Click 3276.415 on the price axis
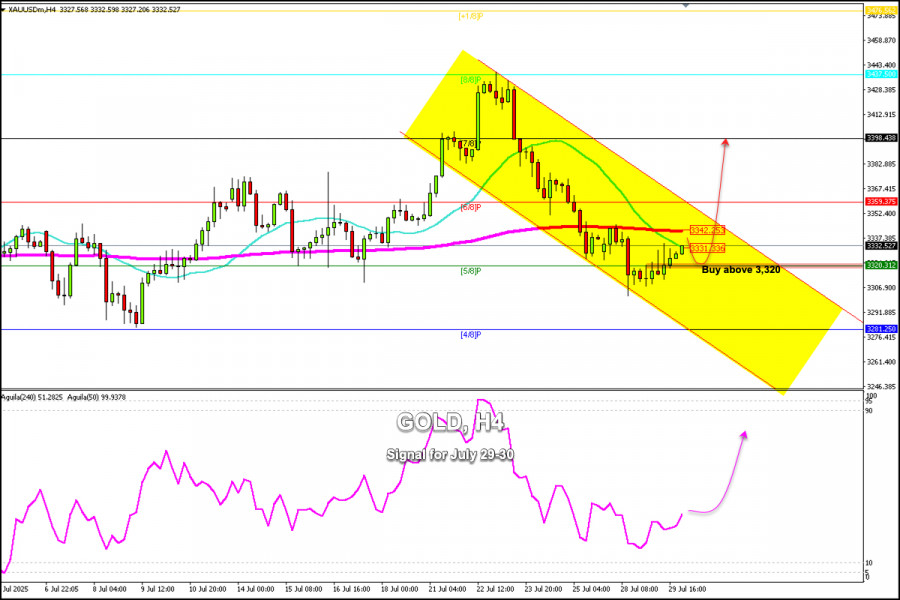Screen dimensions: 900x600 881,337
